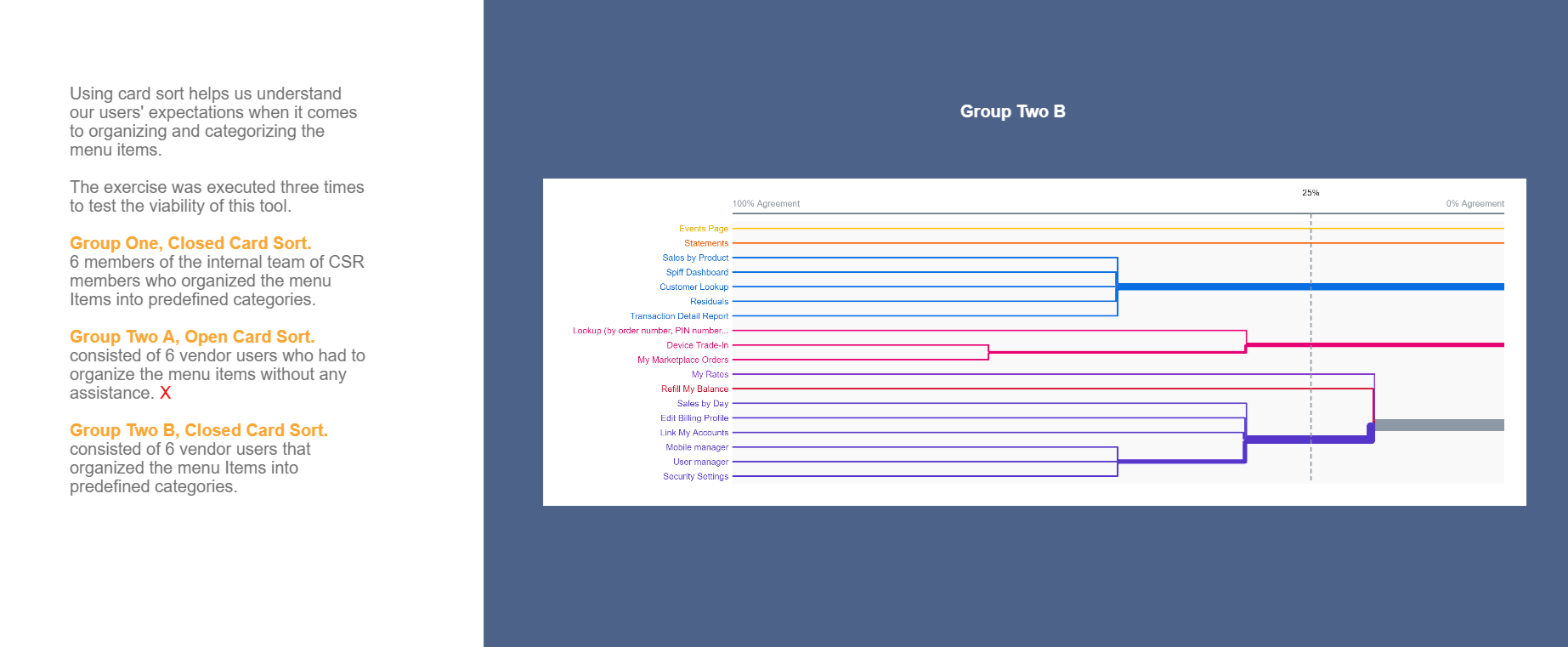This screenshot has width=1568, height=647.
Task: Click the red X after Group Two A
Action: click(x=166, y=393)
